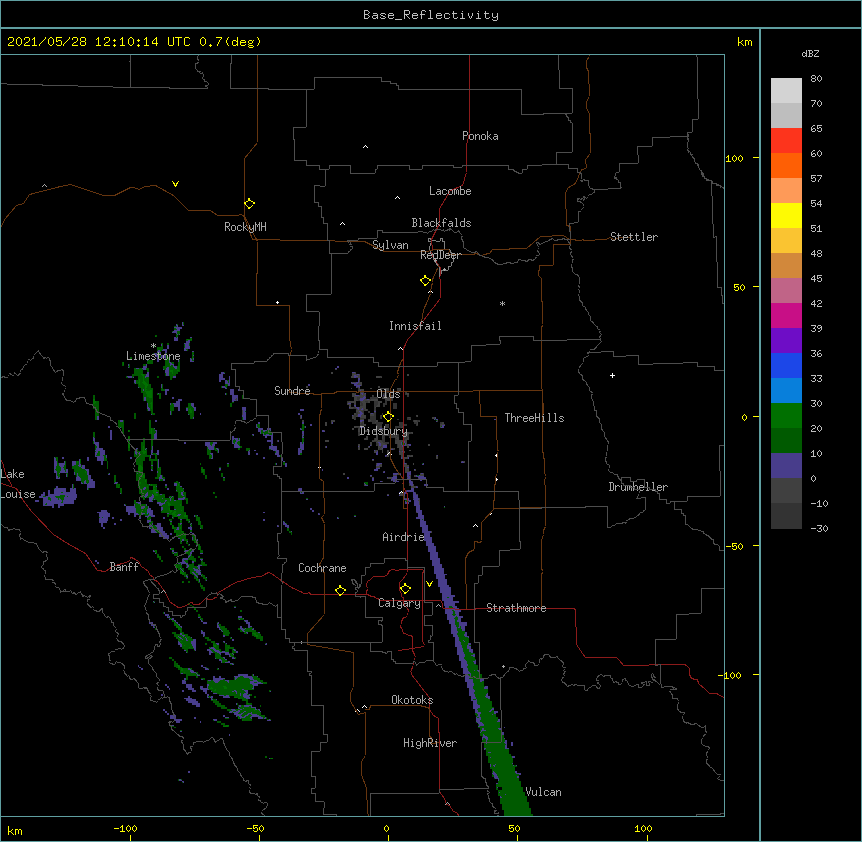Select the pink 45-42 dBZ legend swatch
Viewport: 862px width, 842px height.
786,291
